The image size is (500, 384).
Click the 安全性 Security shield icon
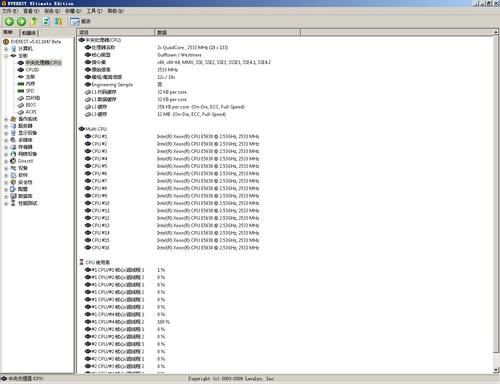(13, 182)
